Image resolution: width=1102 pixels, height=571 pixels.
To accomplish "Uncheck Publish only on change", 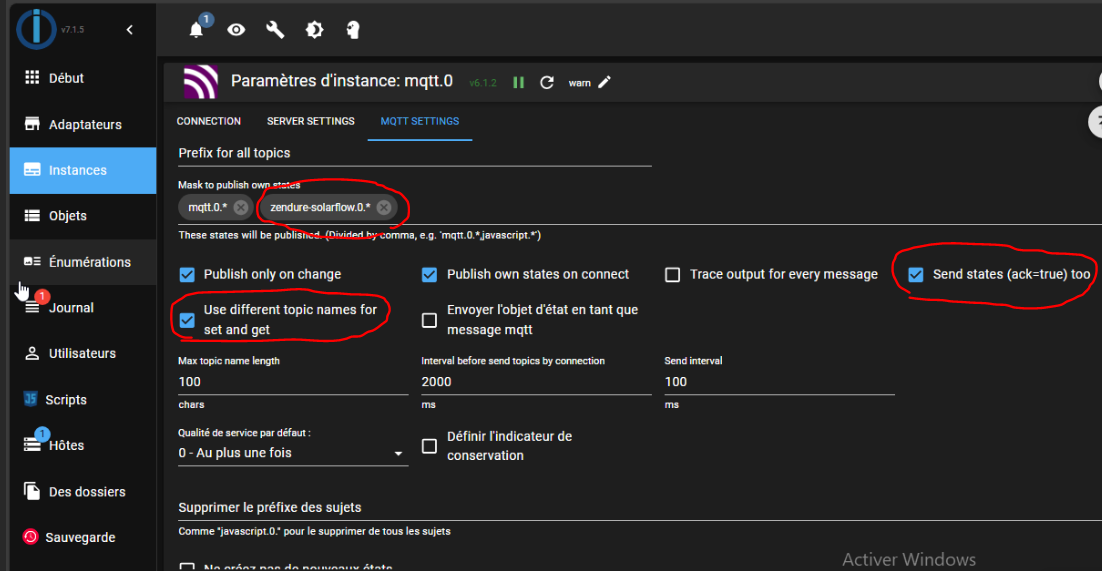I will (187, 274).
